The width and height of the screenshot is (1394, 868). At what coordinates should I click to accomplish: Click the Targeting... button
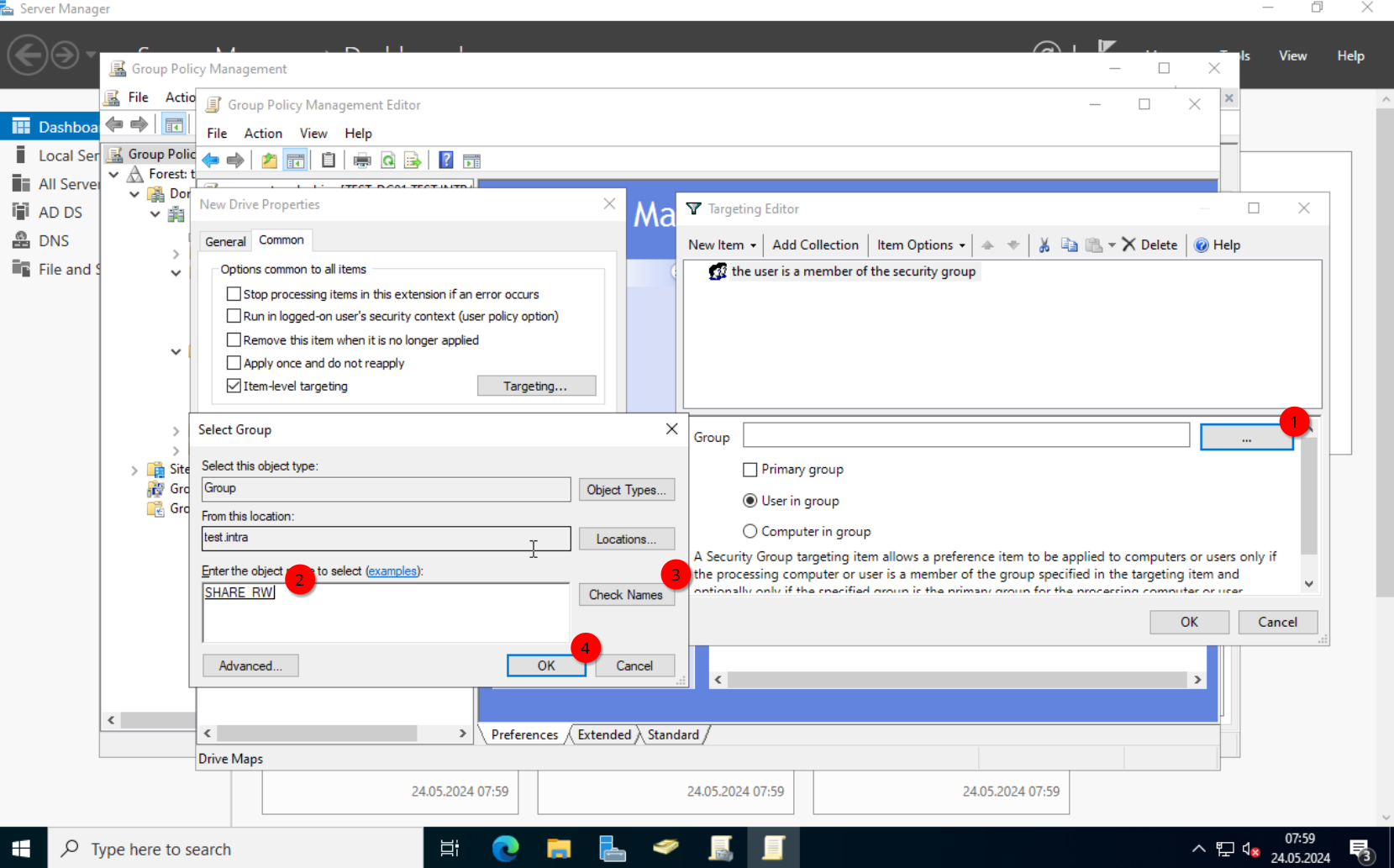tap(536, 386)
